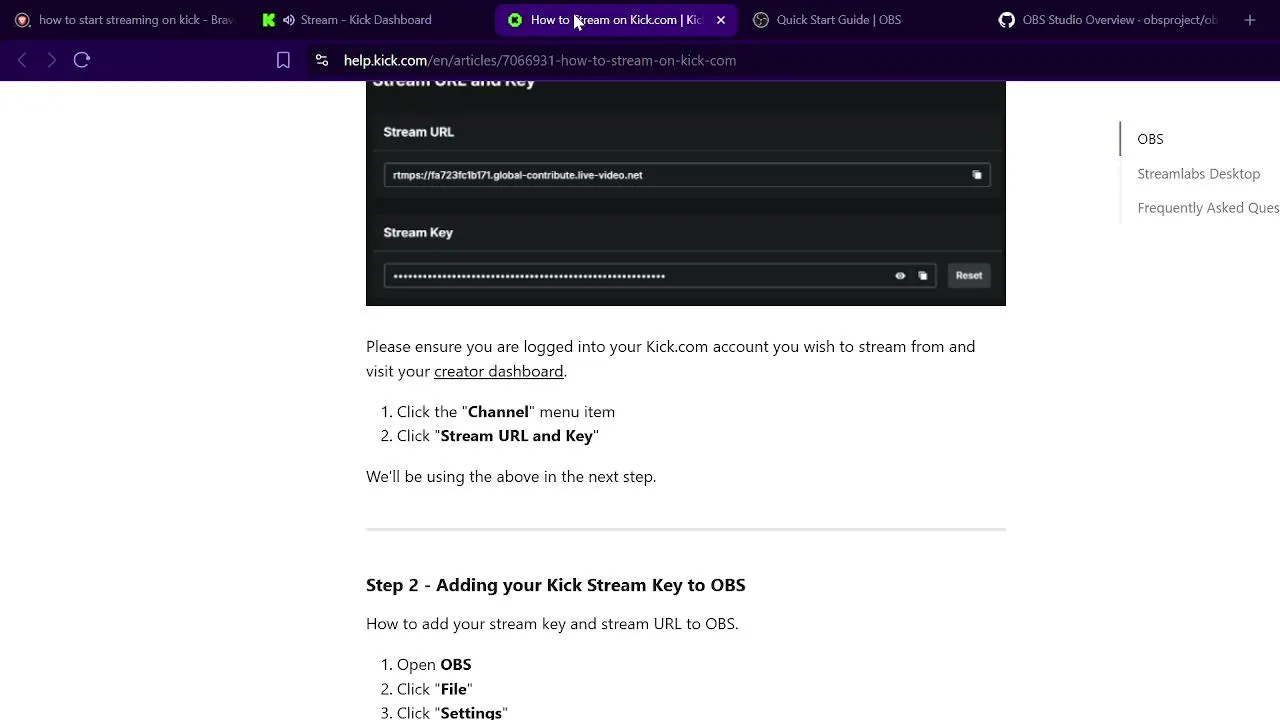Follow the 'creator dashboard' link
The height and width of the screenshot is (720, 1280).
point(498,371)
